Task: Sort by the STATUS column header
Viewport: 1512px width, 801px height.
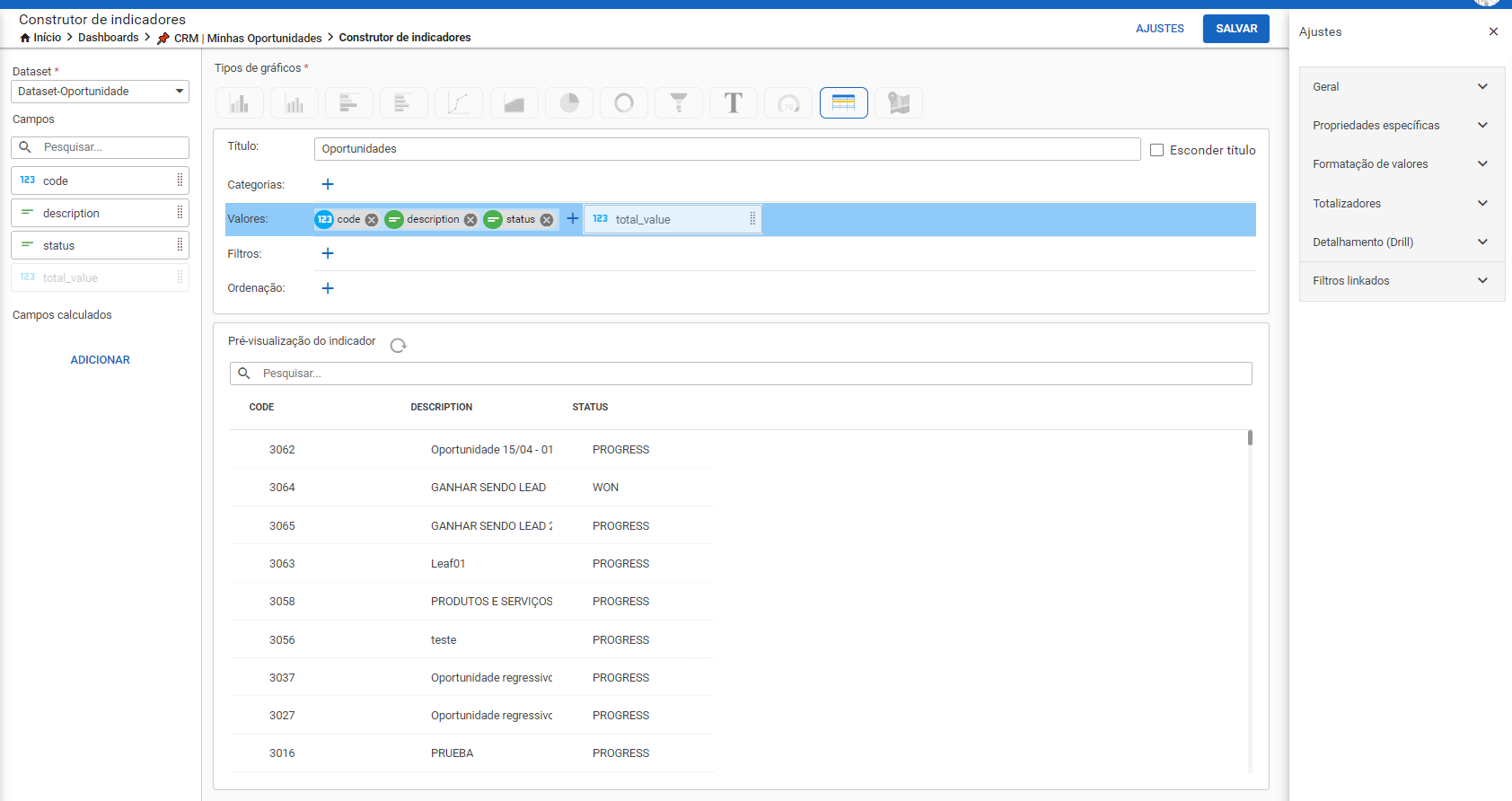Action: pyautogui.click(x=590, y=408)
